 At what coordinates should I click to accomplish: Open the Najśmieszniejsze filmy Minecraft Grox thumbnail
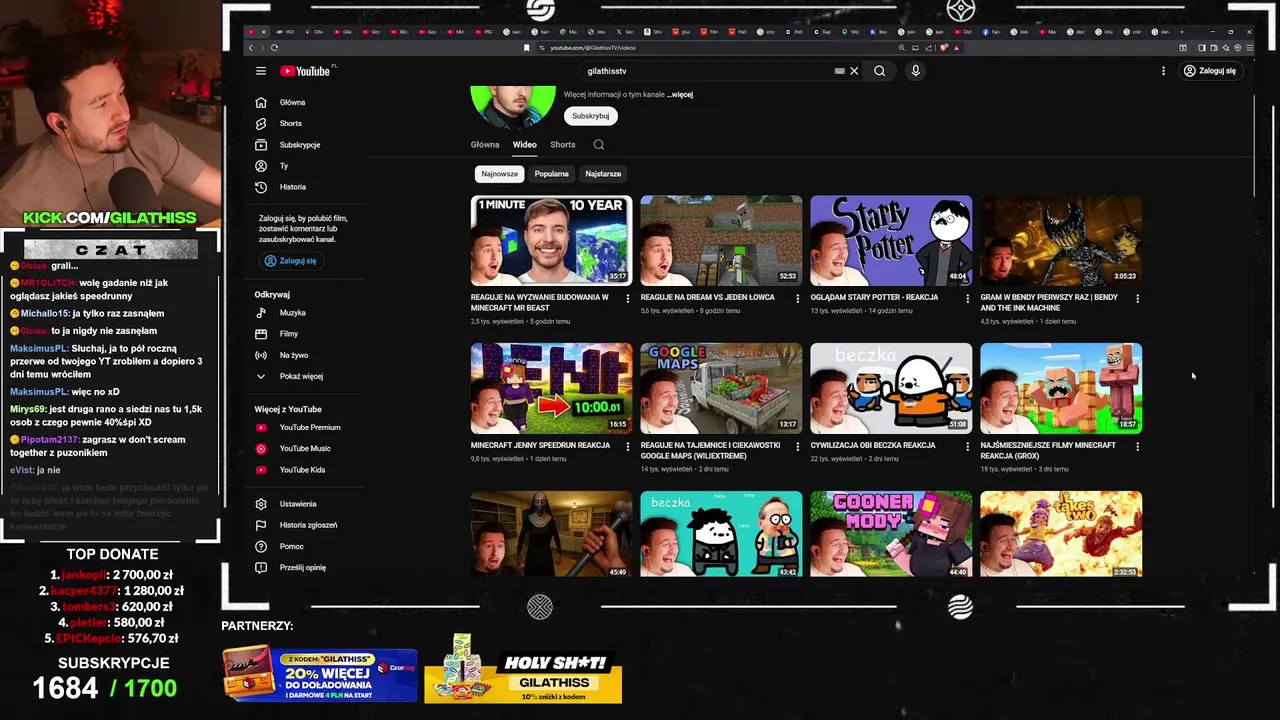pos(1061,388)
